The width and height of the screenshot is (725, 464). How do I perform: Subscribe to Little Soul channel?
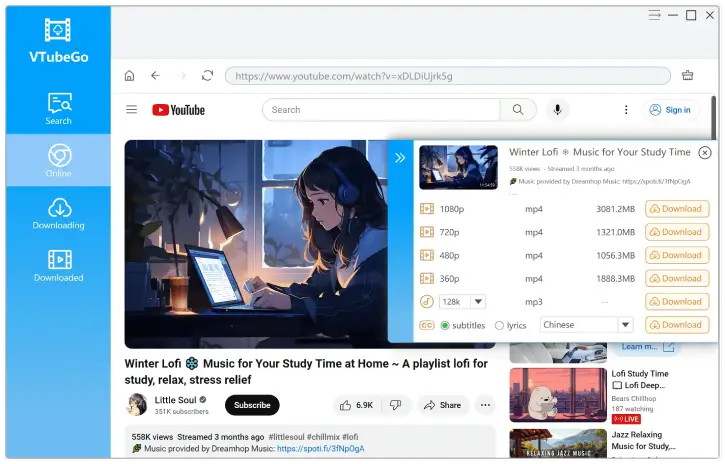click(252, 405)
